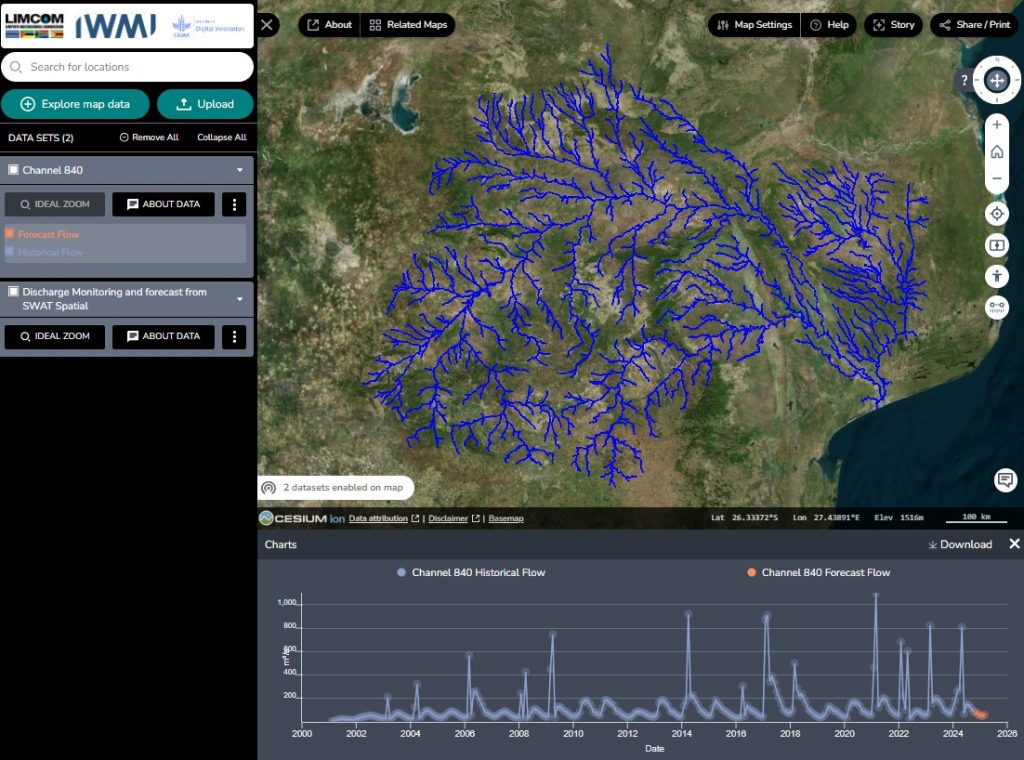Open Channel 840 three-dot options menu

pos(234,204)
